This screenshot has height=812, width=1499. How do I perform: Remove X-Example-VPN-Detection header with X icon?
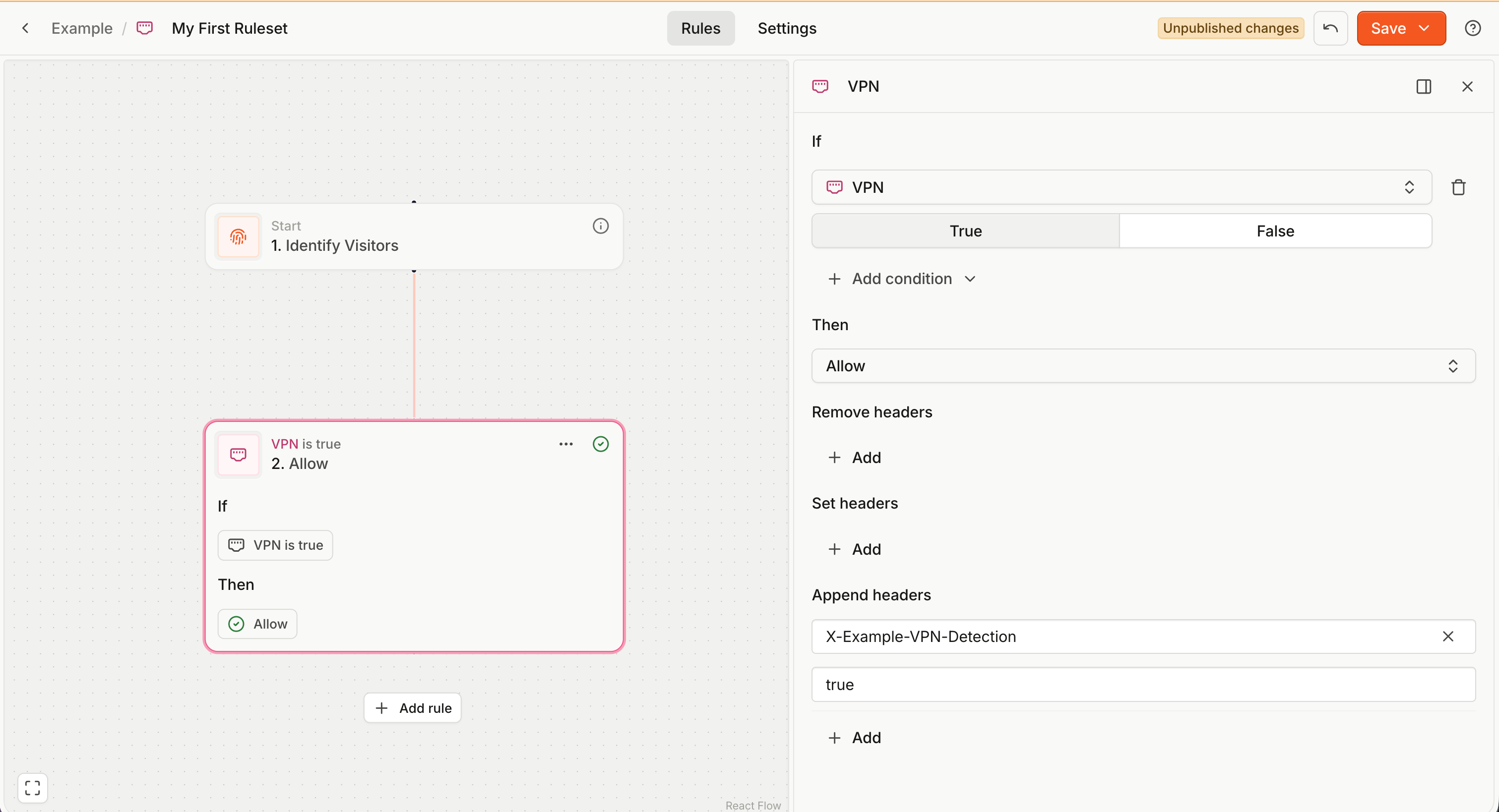1448,637
